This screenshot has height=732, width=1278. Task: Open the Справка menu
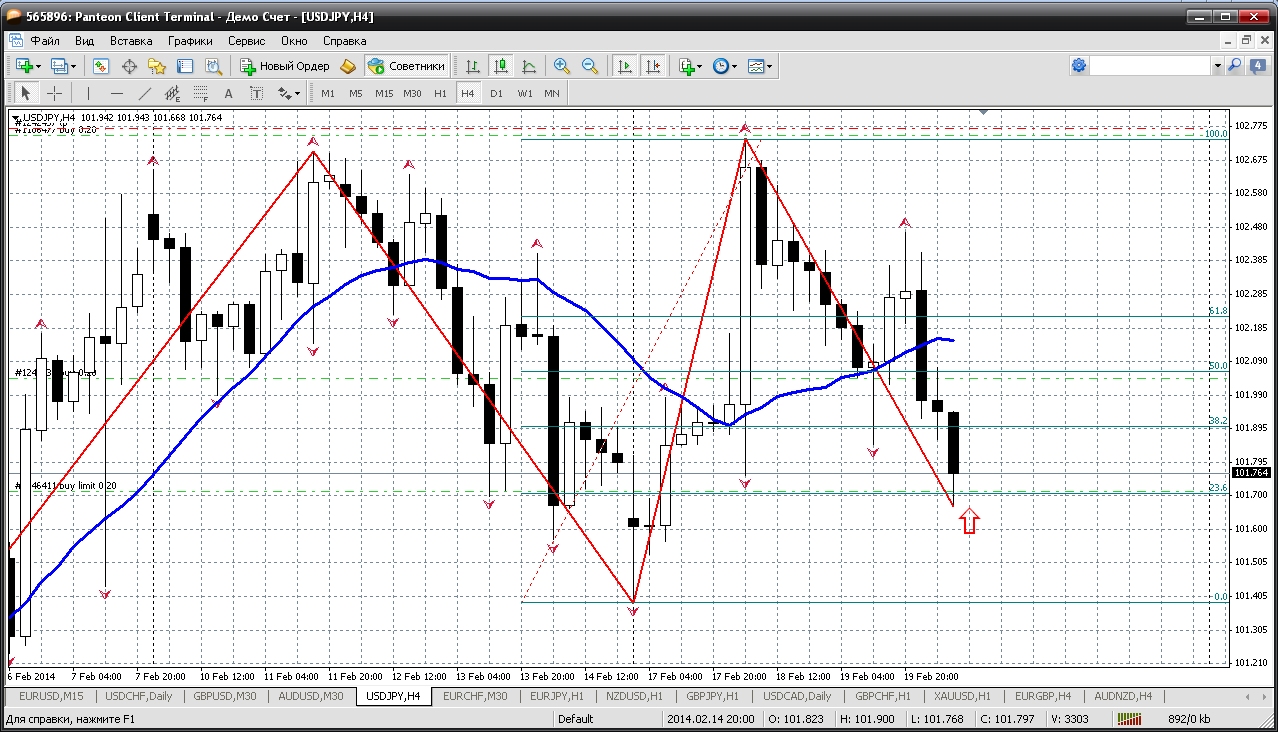[x=345, y=41]
